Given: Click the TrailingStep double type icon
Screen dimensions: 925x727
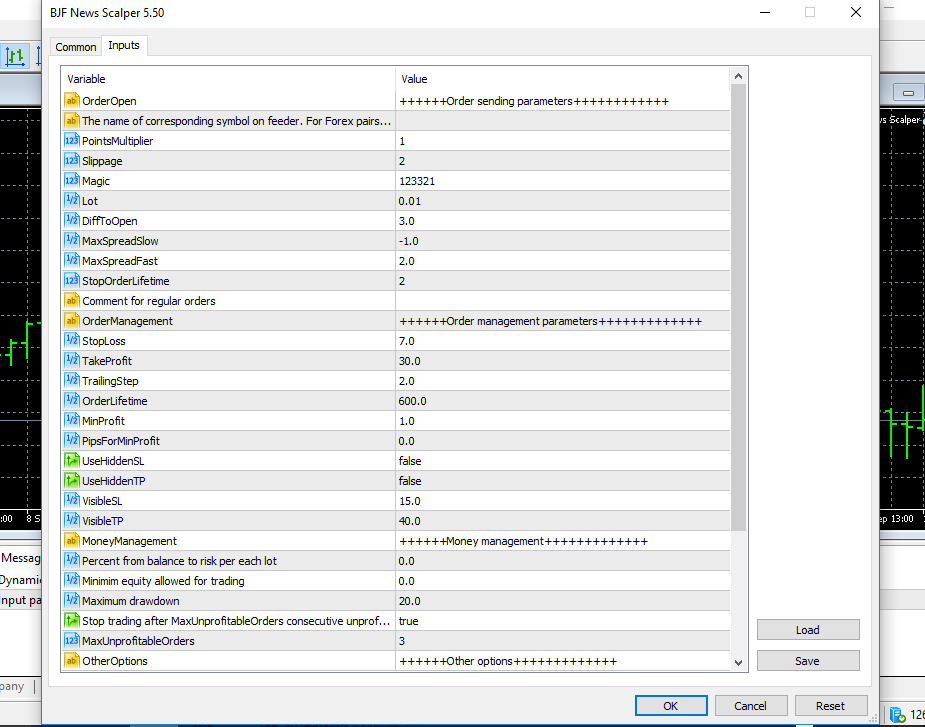Looking at the screenshot, I should [71, 381].
